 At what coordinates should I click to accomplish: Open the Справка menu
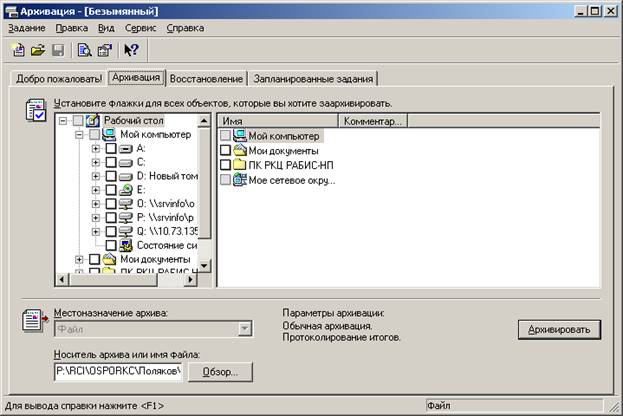pos(185,28)
